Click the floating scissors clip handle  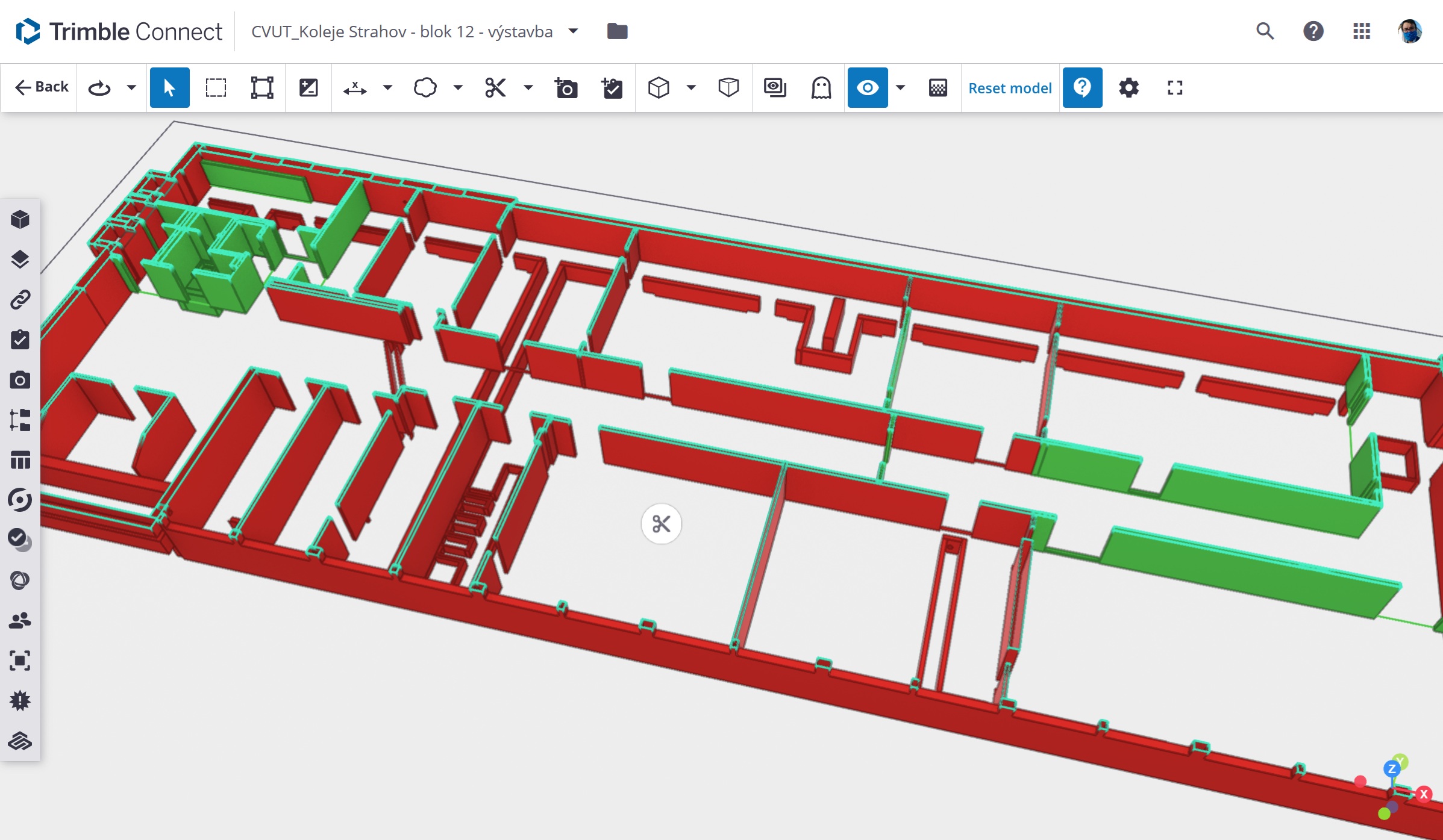coord(661,524)
